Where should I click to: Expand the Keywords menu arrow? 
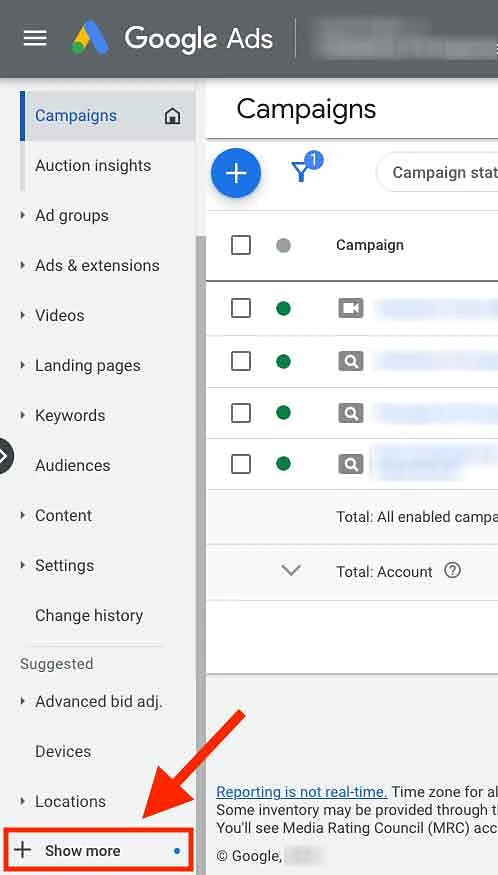pos(23,415)
